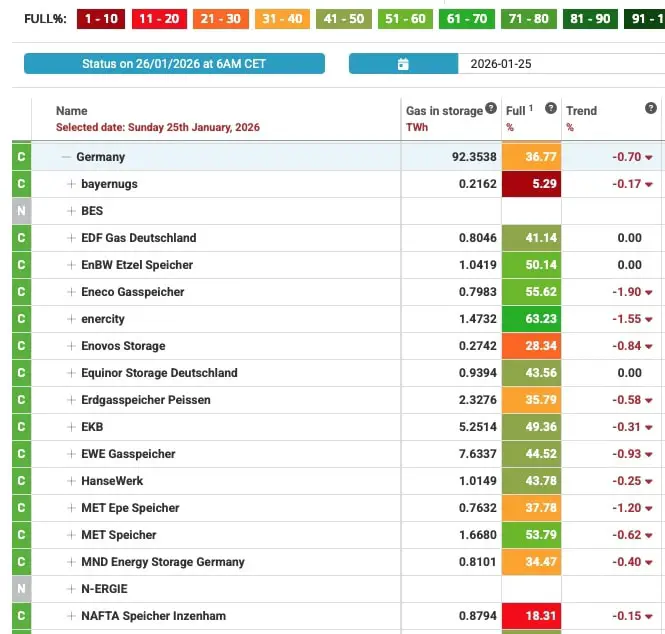Expand the NAFTA Speicher Inzenham row

pyautogui.click(x=71, y=616)
